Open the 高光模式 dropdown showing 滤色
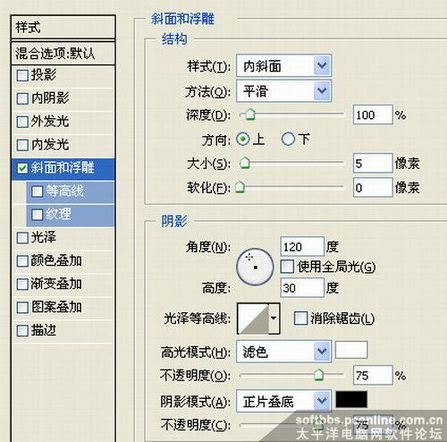 point(284,351)
